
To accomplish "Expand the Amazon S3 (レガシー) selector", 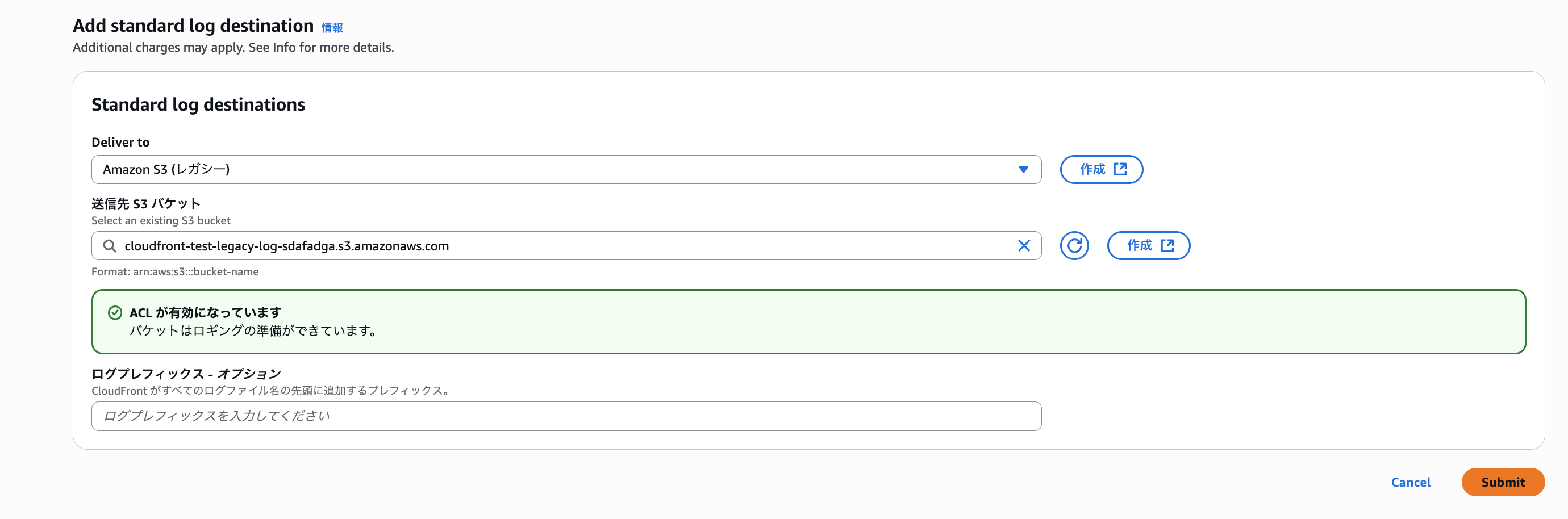I will [548, 170].
